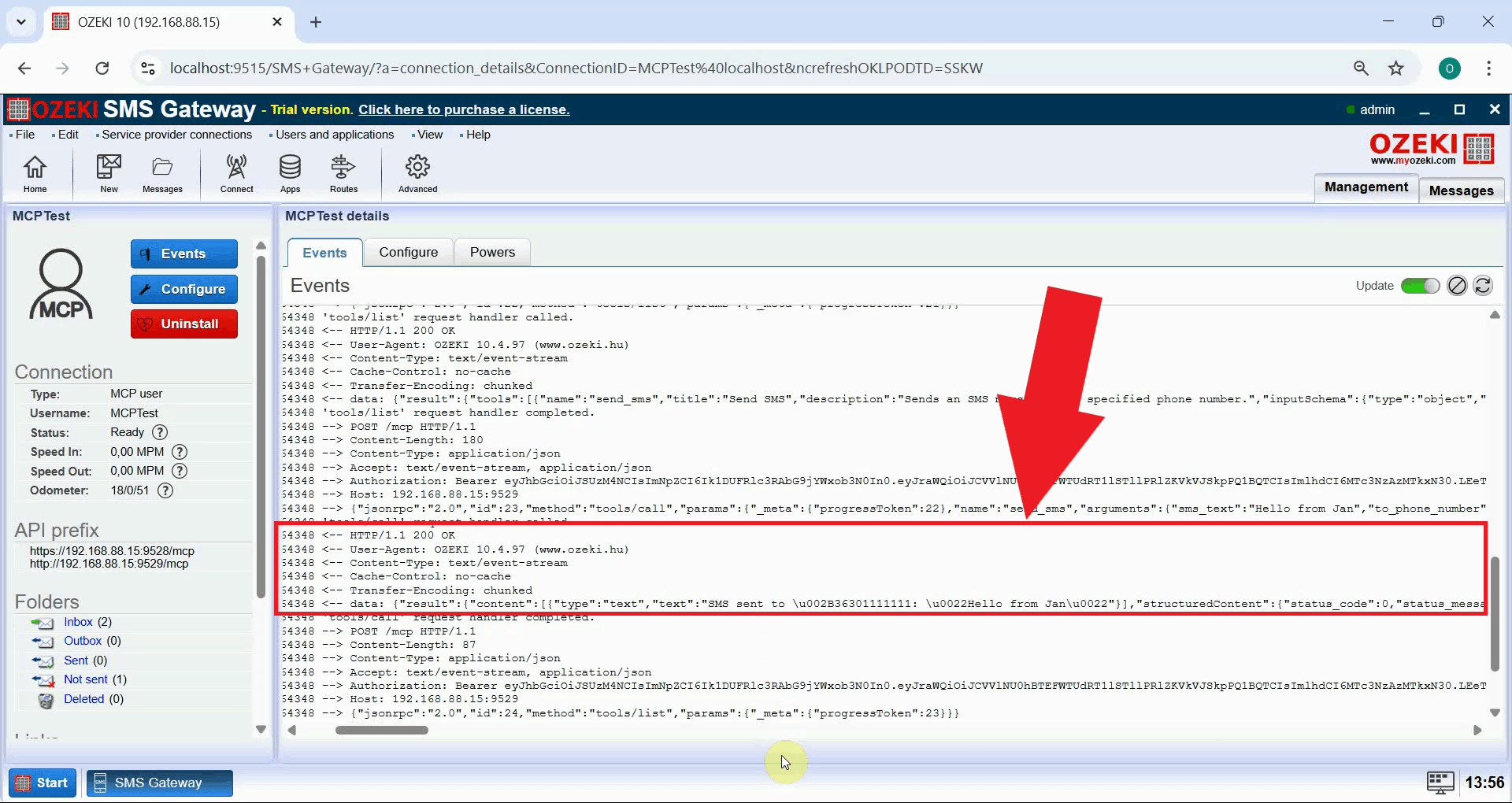
Task: Click the browser zoom magnifier icon
Action: click(1361, 68)
